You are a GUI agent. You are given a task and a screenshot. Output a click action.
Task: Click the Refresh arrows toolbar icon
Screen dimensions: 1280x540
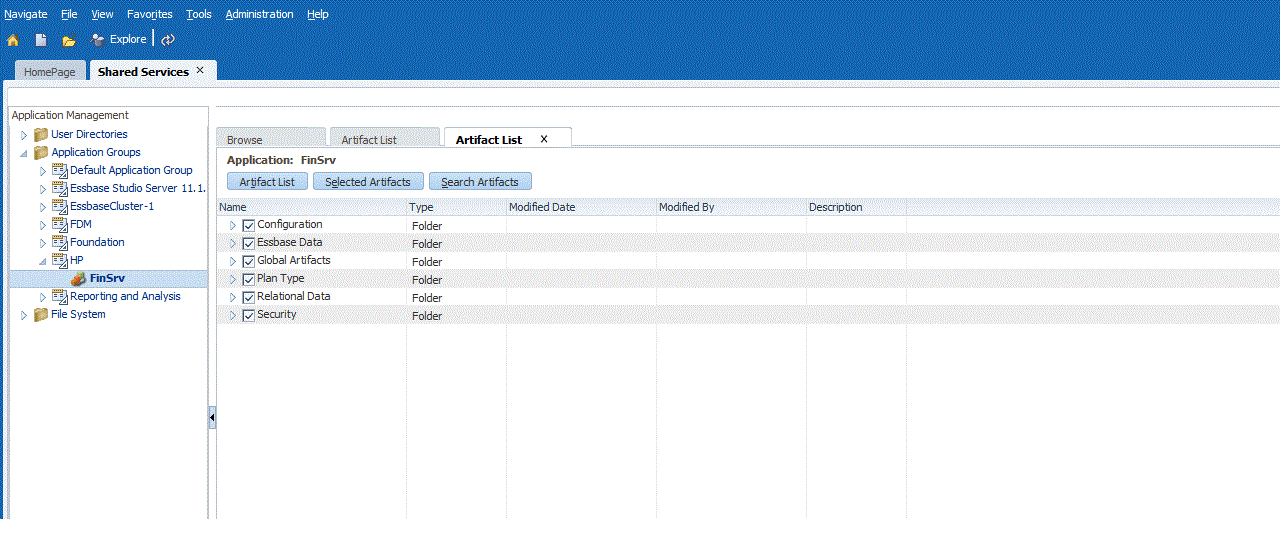click(168, 40)
